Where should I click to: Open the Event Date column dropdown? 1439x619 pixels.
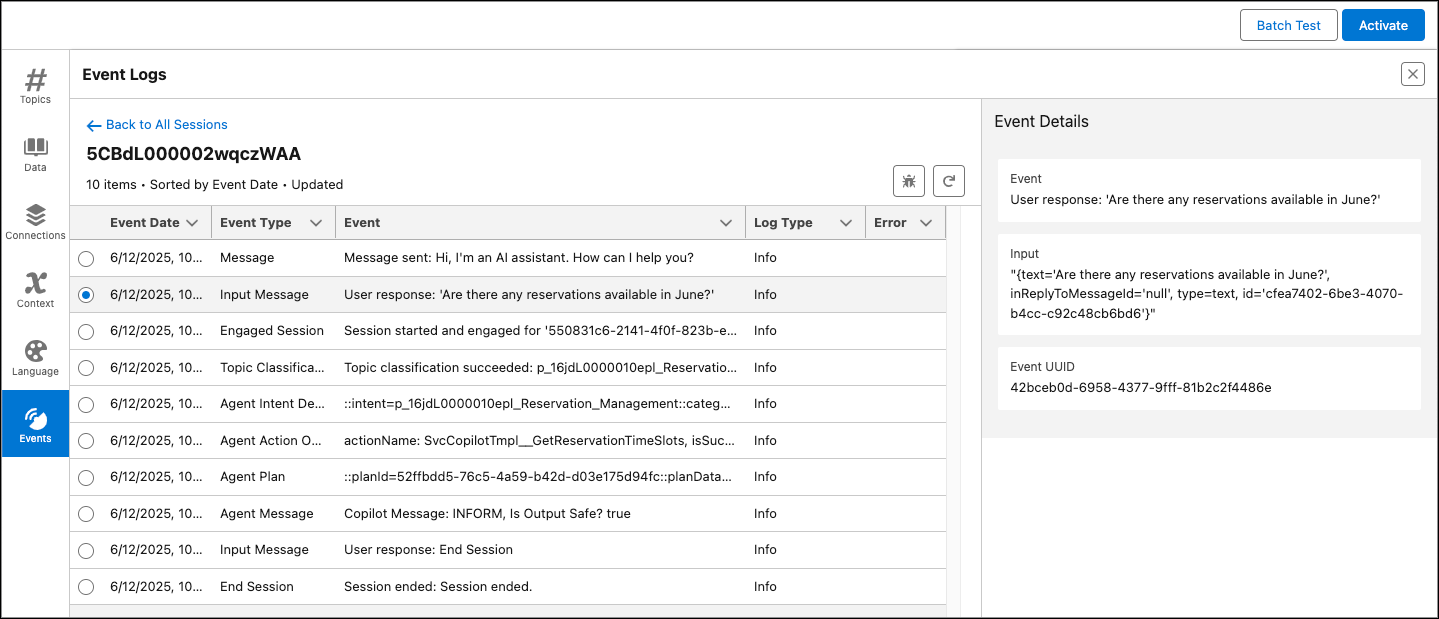click(x=192, y=222)
